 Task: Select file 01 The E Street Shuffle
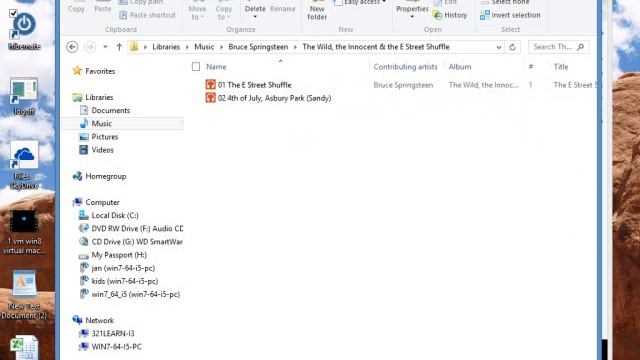pyautogui.click(x=254, y=85)
